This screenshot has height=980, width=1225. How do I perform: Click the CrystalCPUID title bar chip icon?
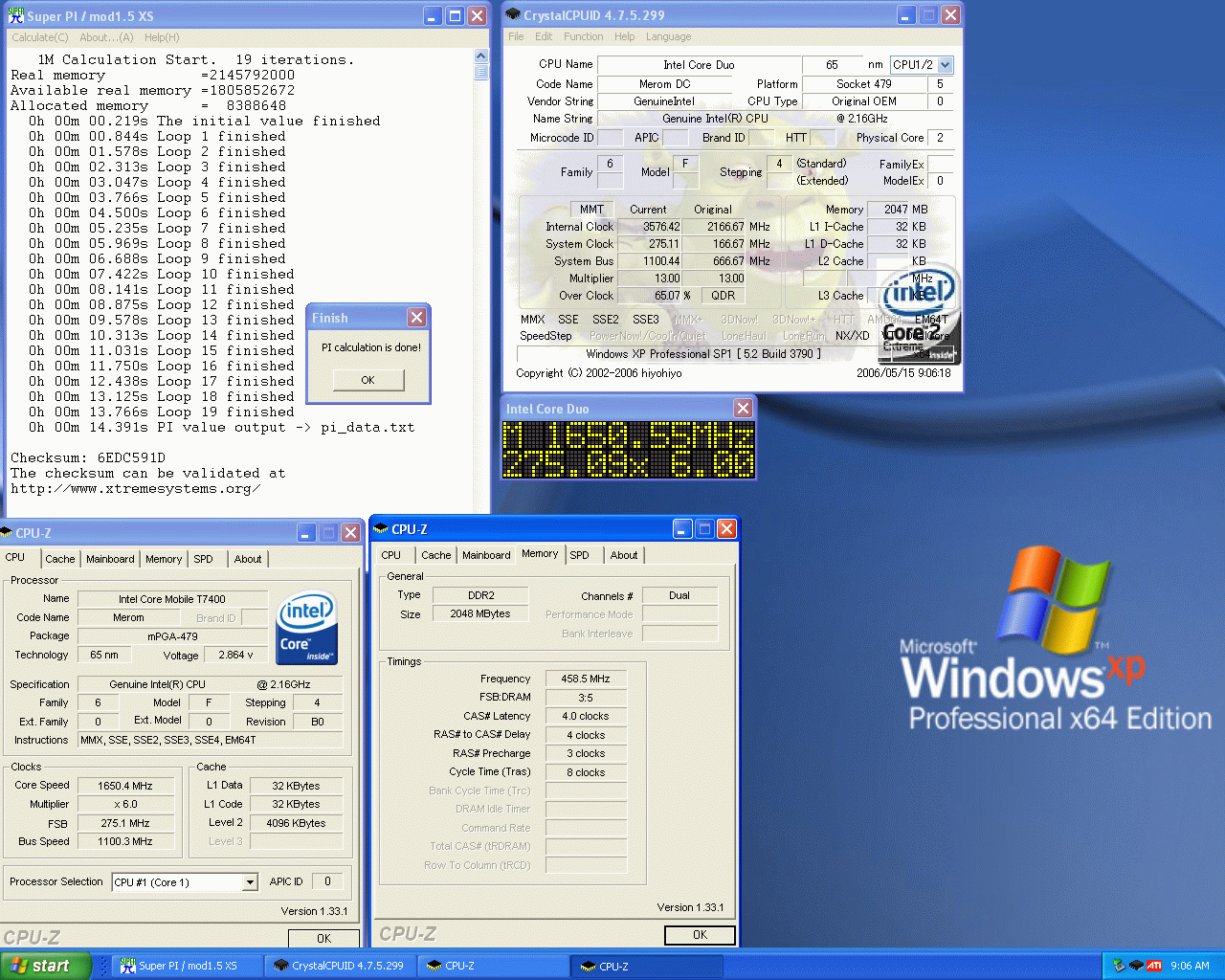point(513,15)
